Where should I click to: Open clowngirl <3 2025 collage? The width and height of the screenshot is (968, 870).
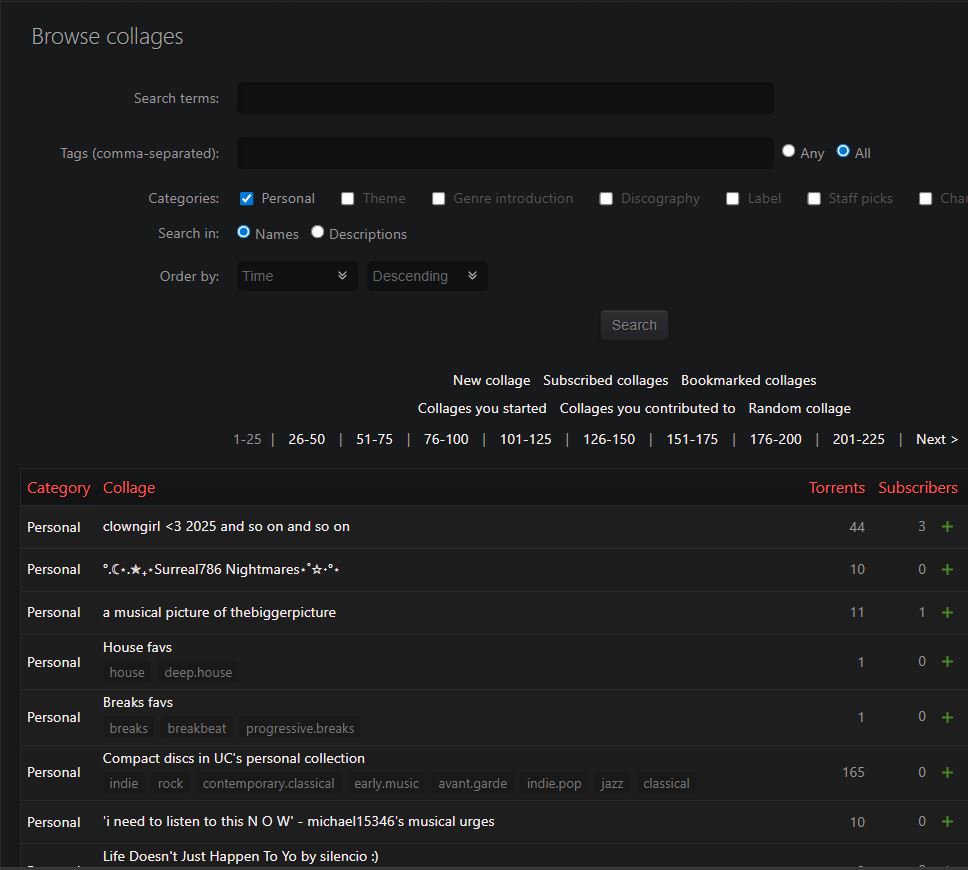click(226, 526)
